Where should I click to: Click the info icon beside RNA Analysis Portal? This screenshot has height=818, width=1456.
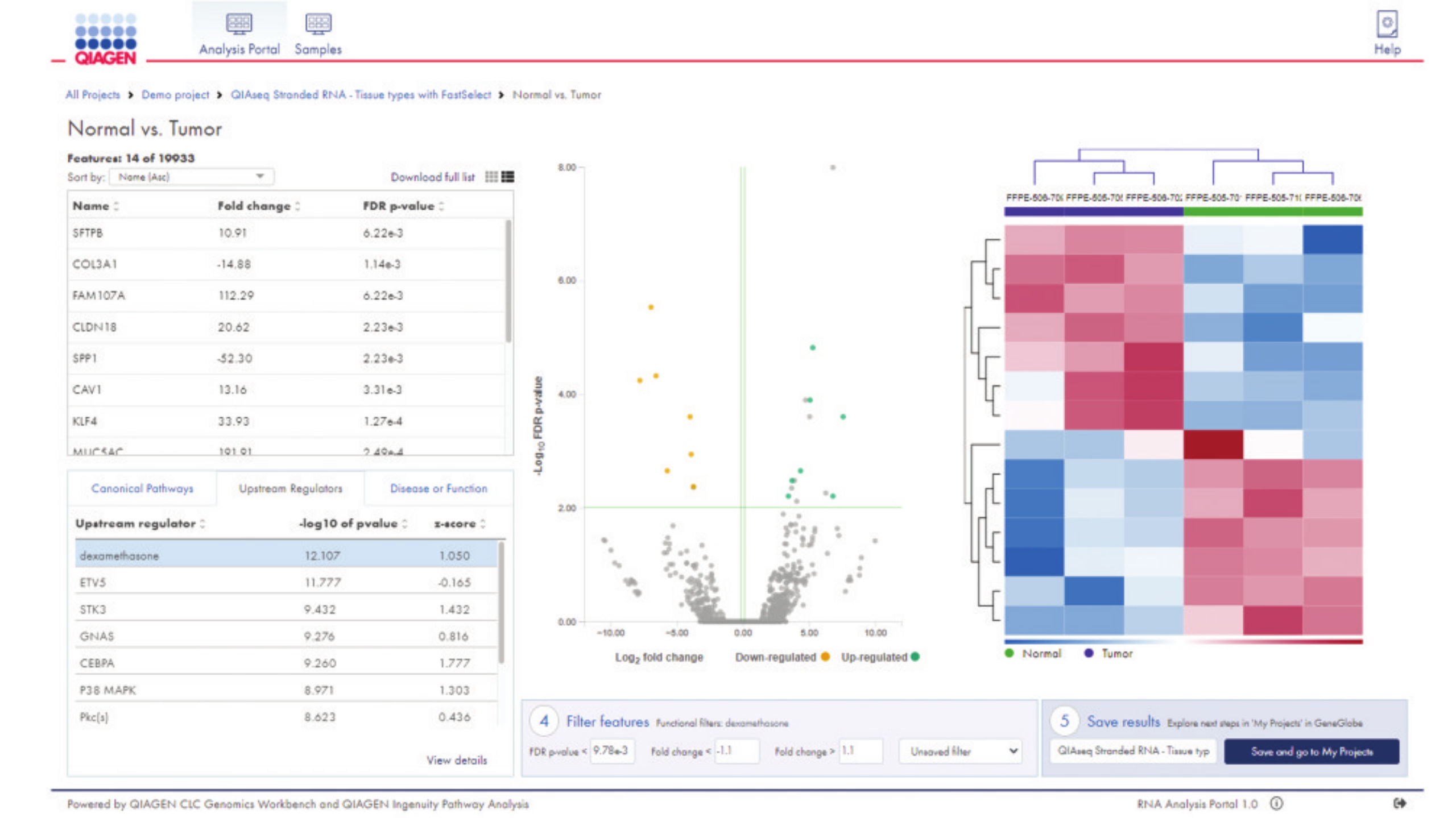[1277, 803]
